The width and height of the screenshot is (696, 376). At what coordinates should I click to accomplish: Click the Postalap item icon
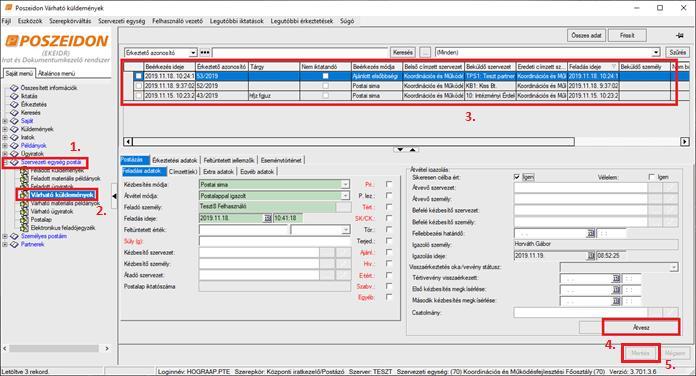point(24,219)
